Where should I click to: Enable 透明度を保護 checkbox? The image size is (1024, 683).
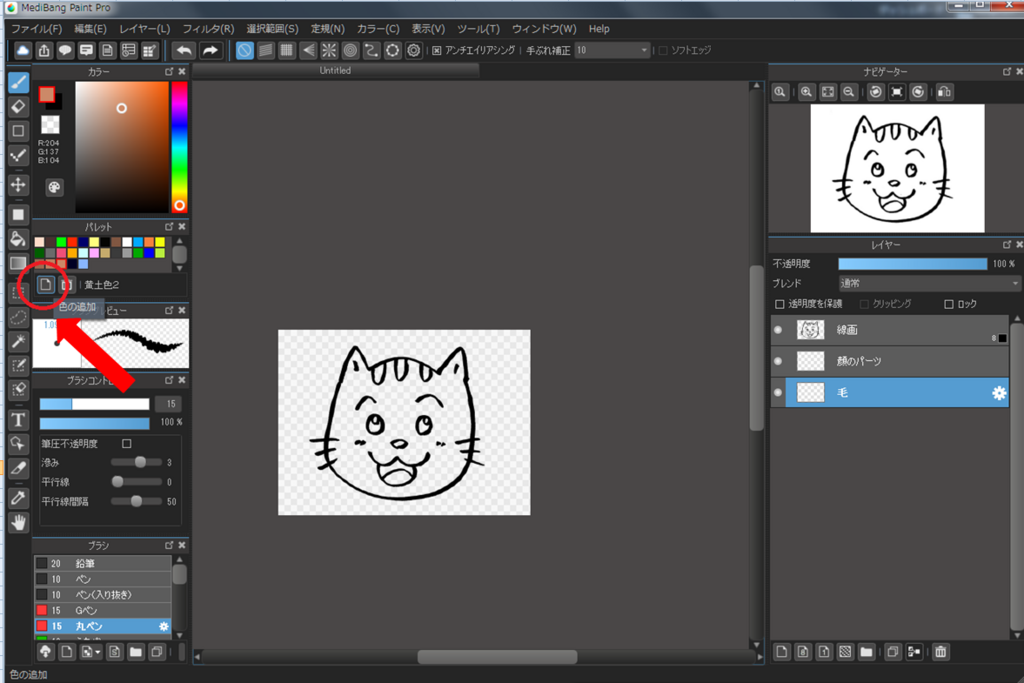(x=779, y=304)
